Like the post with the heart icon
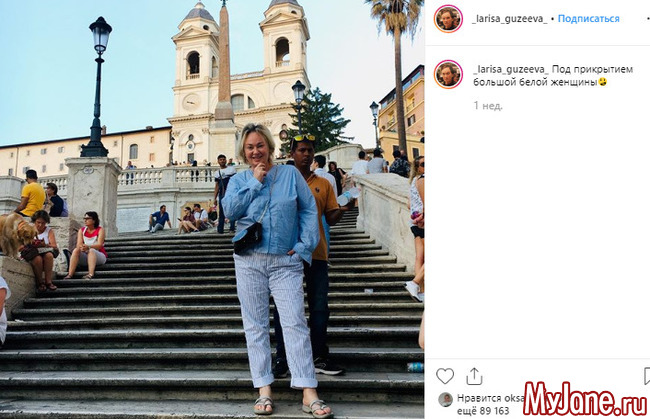The image size is (650, 419). click(x=445, y=376)
